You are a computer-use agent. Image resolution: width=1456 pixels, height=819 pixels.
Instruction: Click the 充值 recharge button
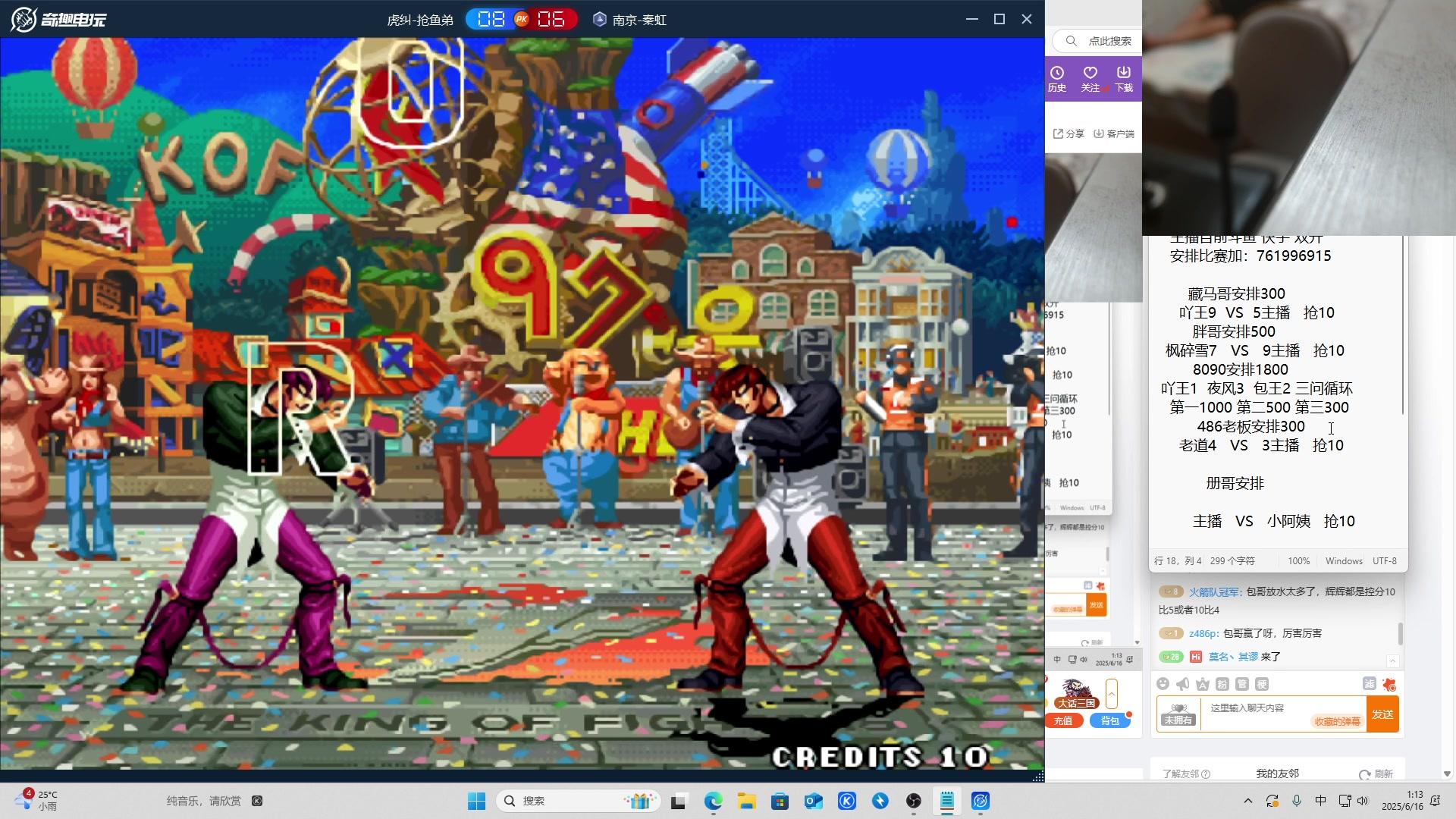(x=1063, y=720)
